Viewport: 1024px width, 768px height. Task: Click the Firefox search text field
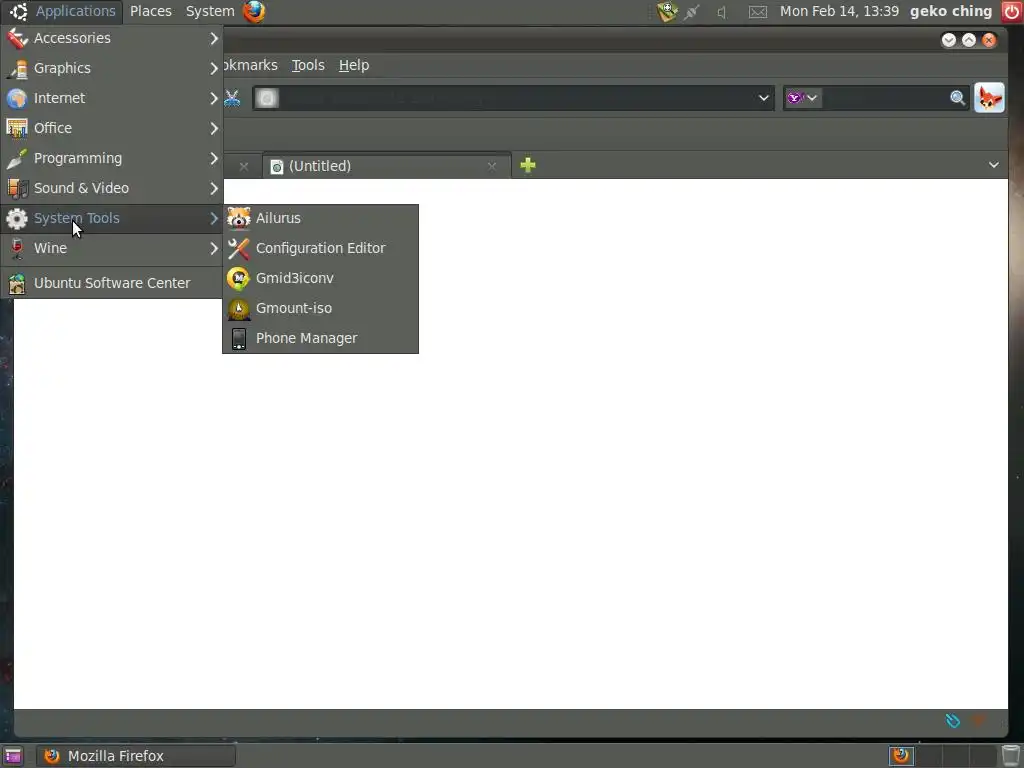coord(885,98)
